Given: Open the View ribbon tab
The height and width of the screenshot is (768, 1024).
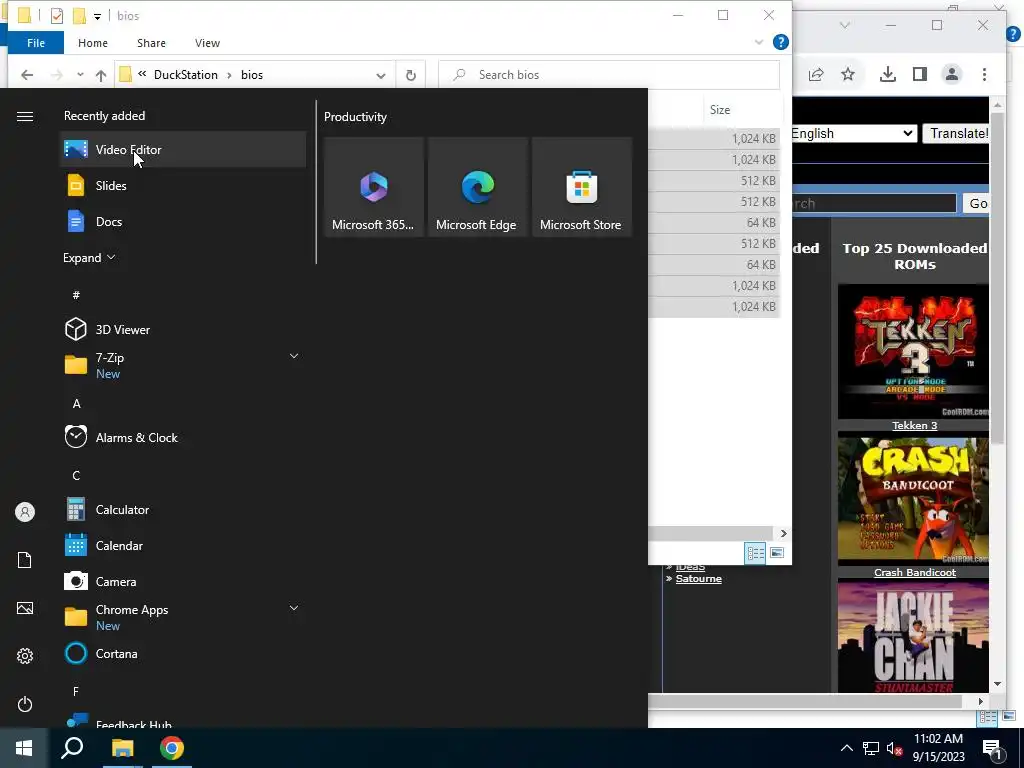Looking at the screenshot, I should tap(207, 42).
